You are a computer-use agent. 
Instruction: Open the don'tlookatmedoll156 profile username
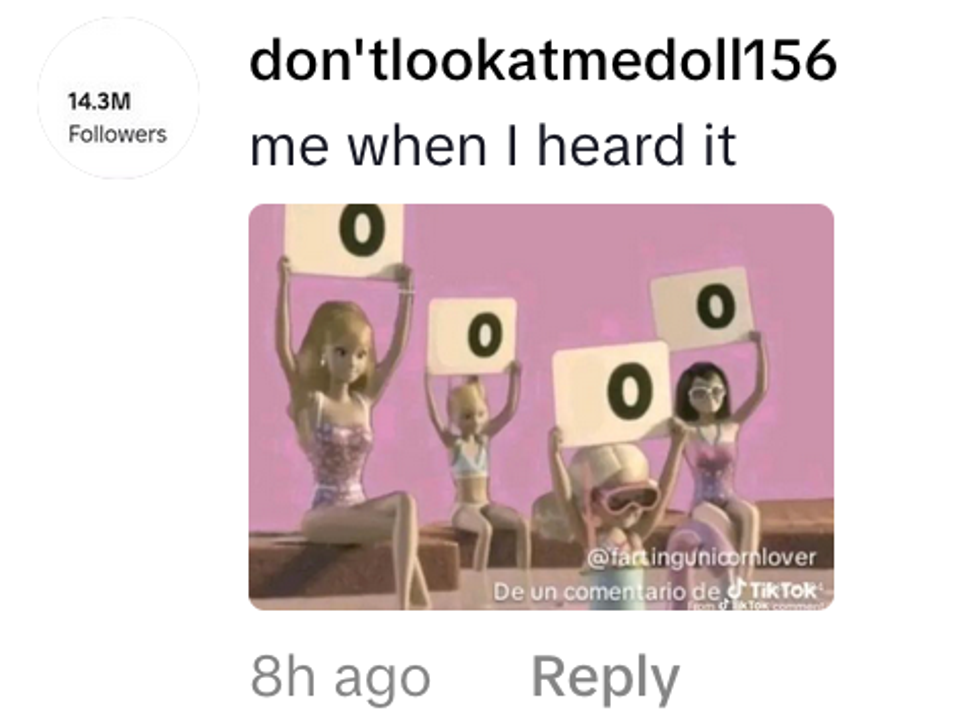[542, 61]
